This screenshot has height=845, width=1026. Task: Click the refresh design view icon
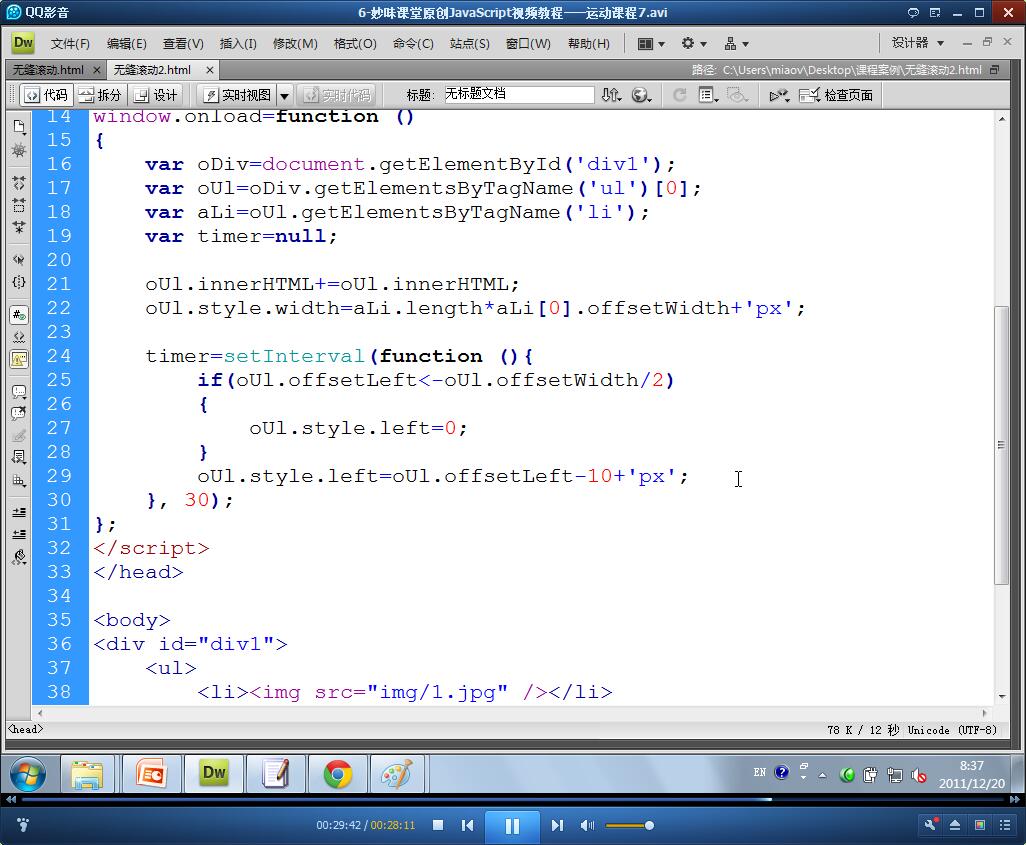[x=679, y=96]
